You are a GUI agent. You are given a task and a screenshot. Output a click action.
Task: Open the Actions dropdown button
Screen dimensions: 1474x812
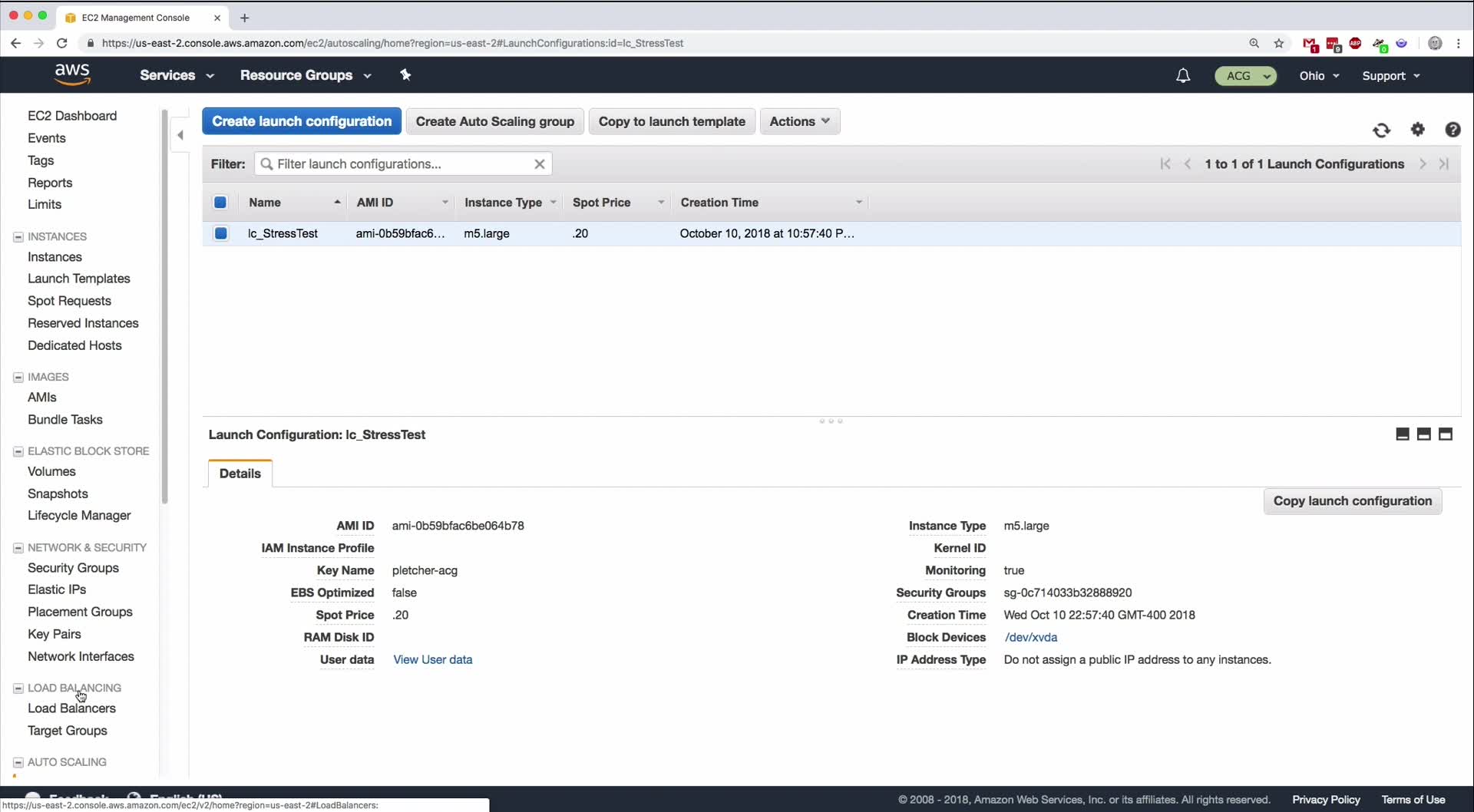pyautogui.click(x=800, y=121)
